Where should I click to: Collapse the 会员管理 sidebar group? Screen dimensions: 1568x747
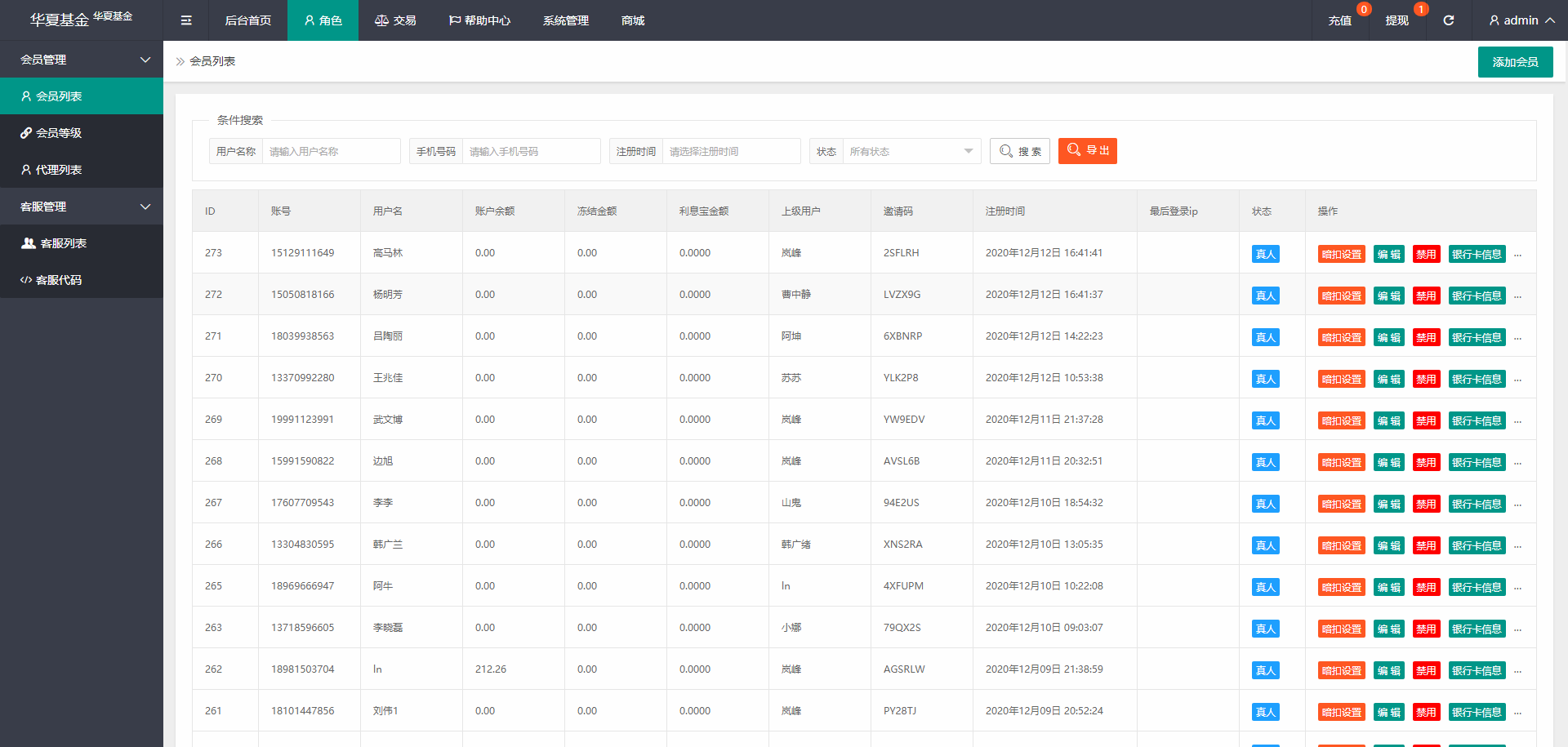pos(82,60)
